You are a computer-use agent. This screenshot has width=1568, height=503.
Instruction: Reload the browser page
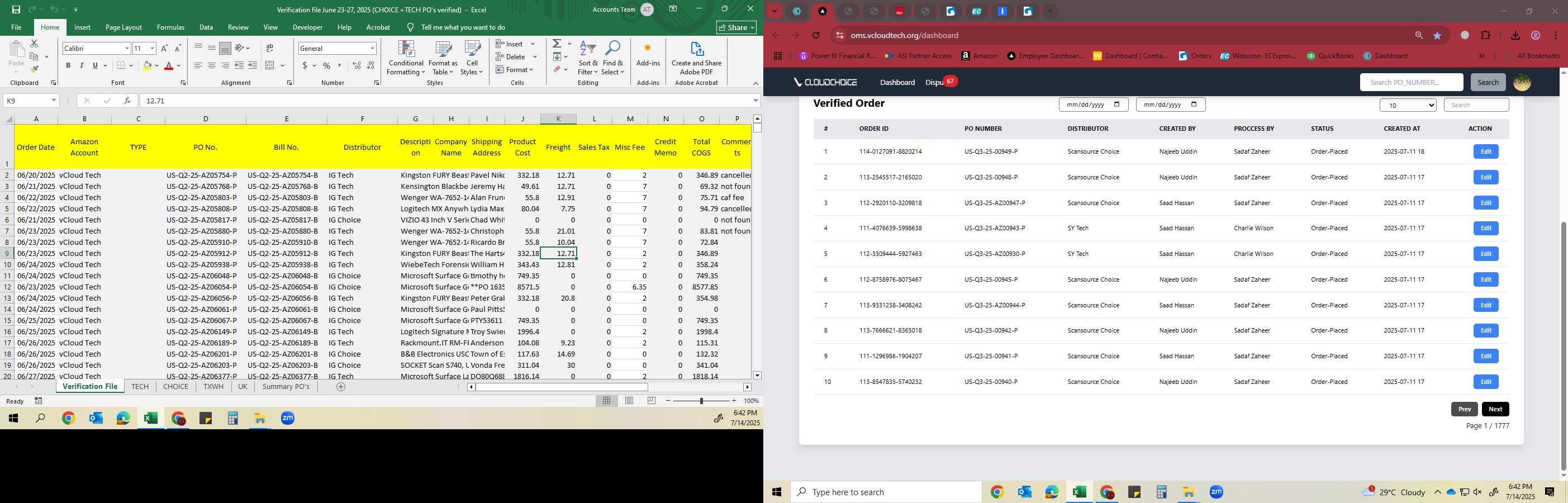pyautogui.click(x=816, y=35)
